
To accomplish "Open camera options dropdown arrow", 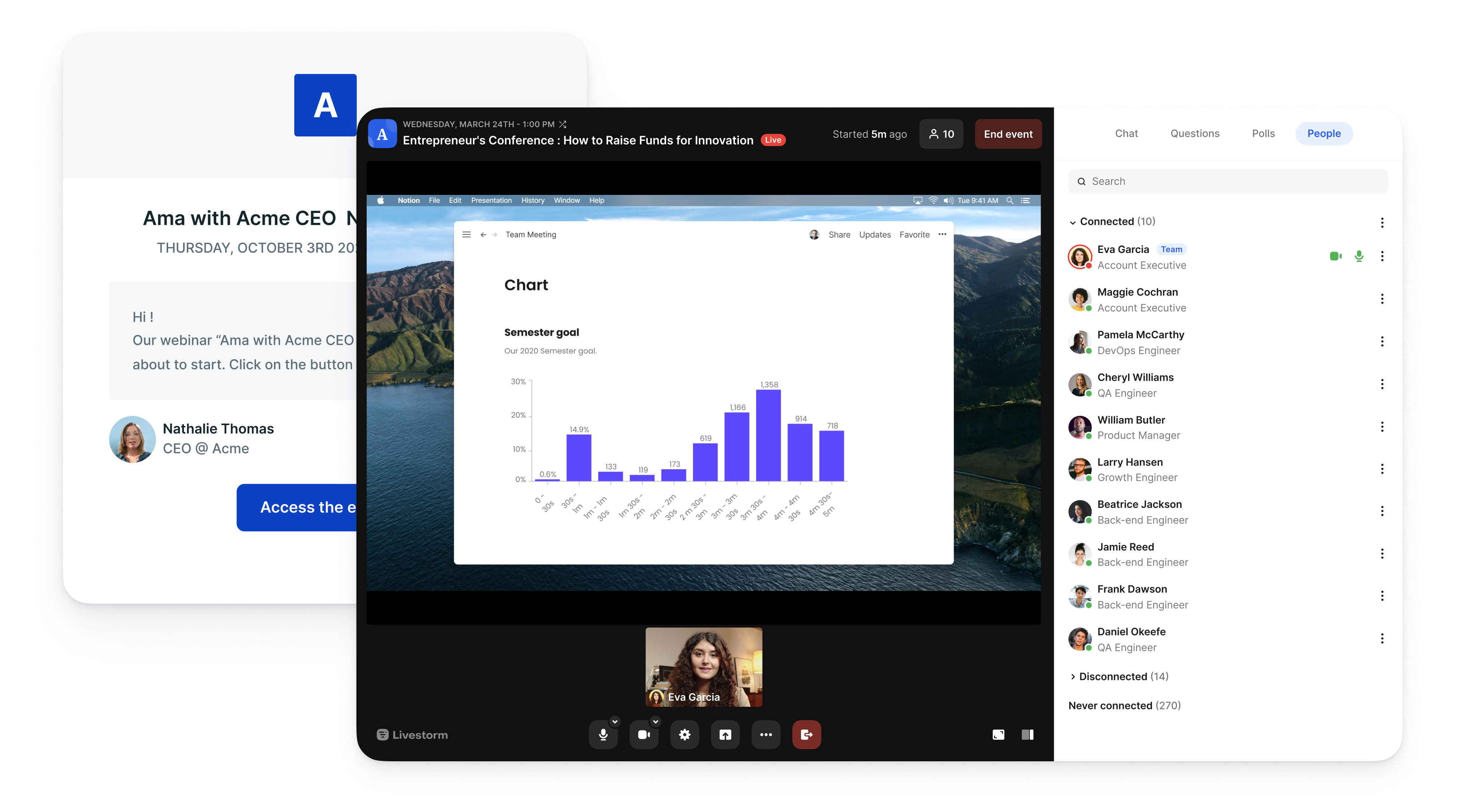I will click(656, 722).
